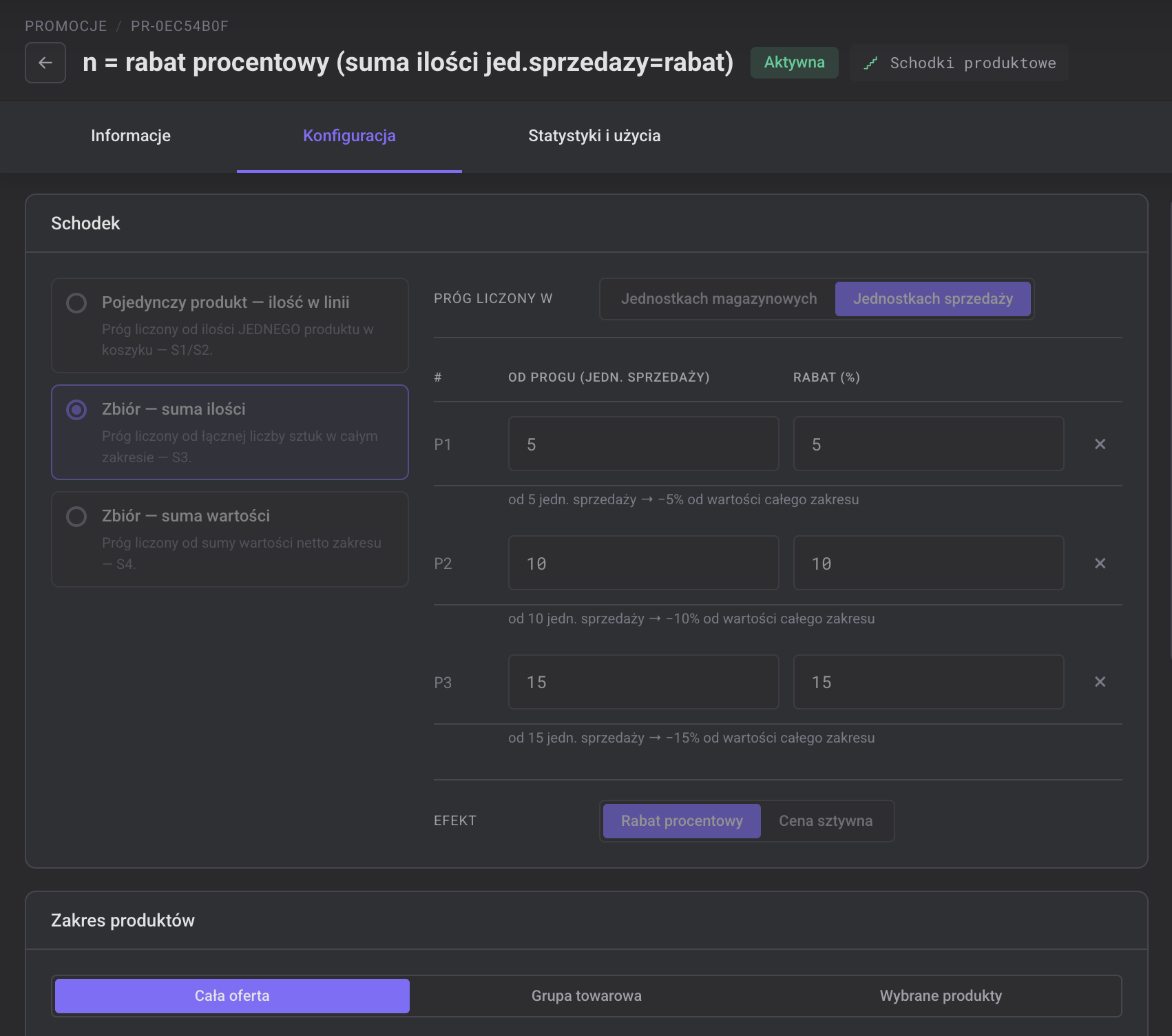
Task: Click the back arrow button
Action: click(45, 63)
